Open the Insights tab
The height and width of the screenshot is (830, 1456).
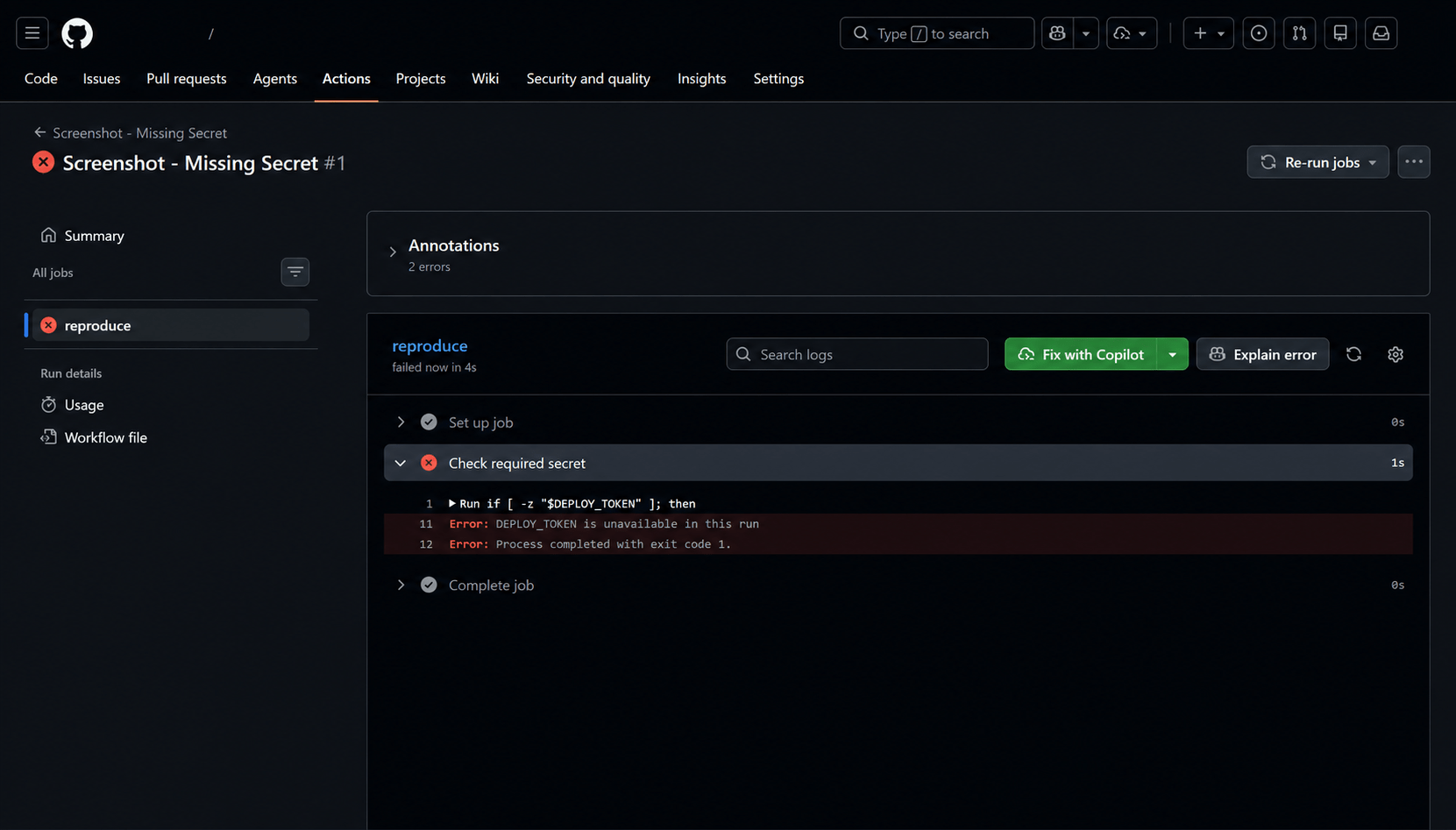coord(701,79)
